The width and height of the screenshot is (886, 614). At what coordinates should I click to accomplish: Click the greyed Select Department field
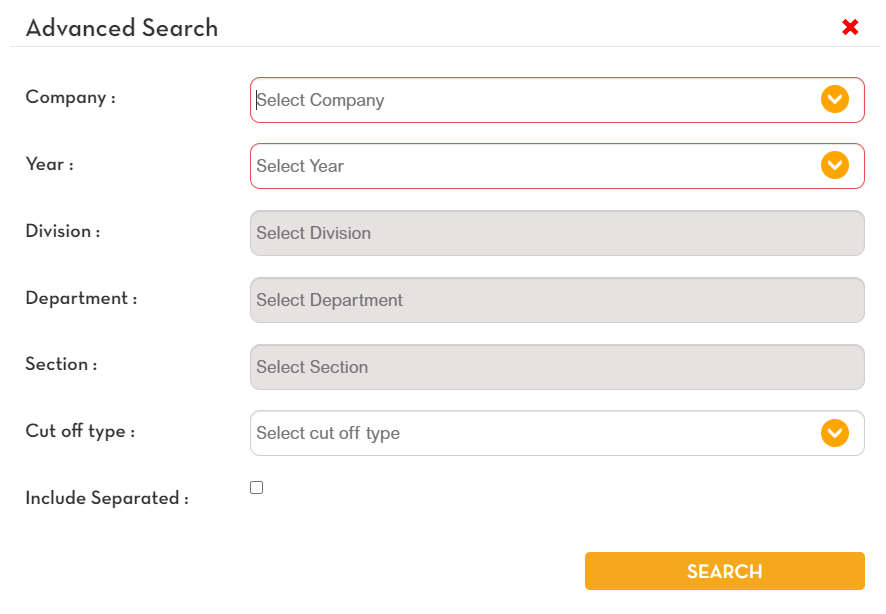pyautogui.click(x=557, y=300)
